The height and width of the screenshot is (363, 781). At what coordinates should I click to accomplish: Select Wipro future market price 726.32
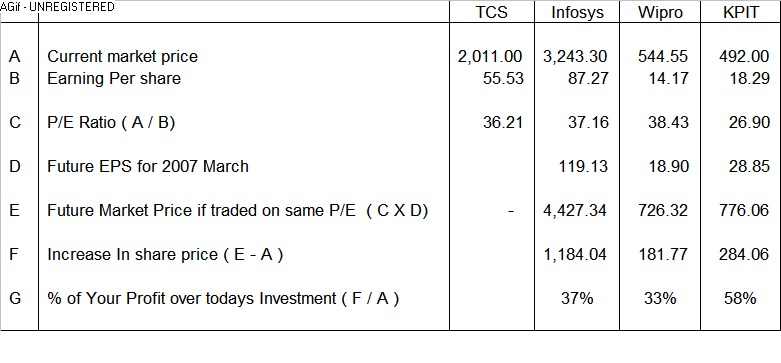(663, 211)
